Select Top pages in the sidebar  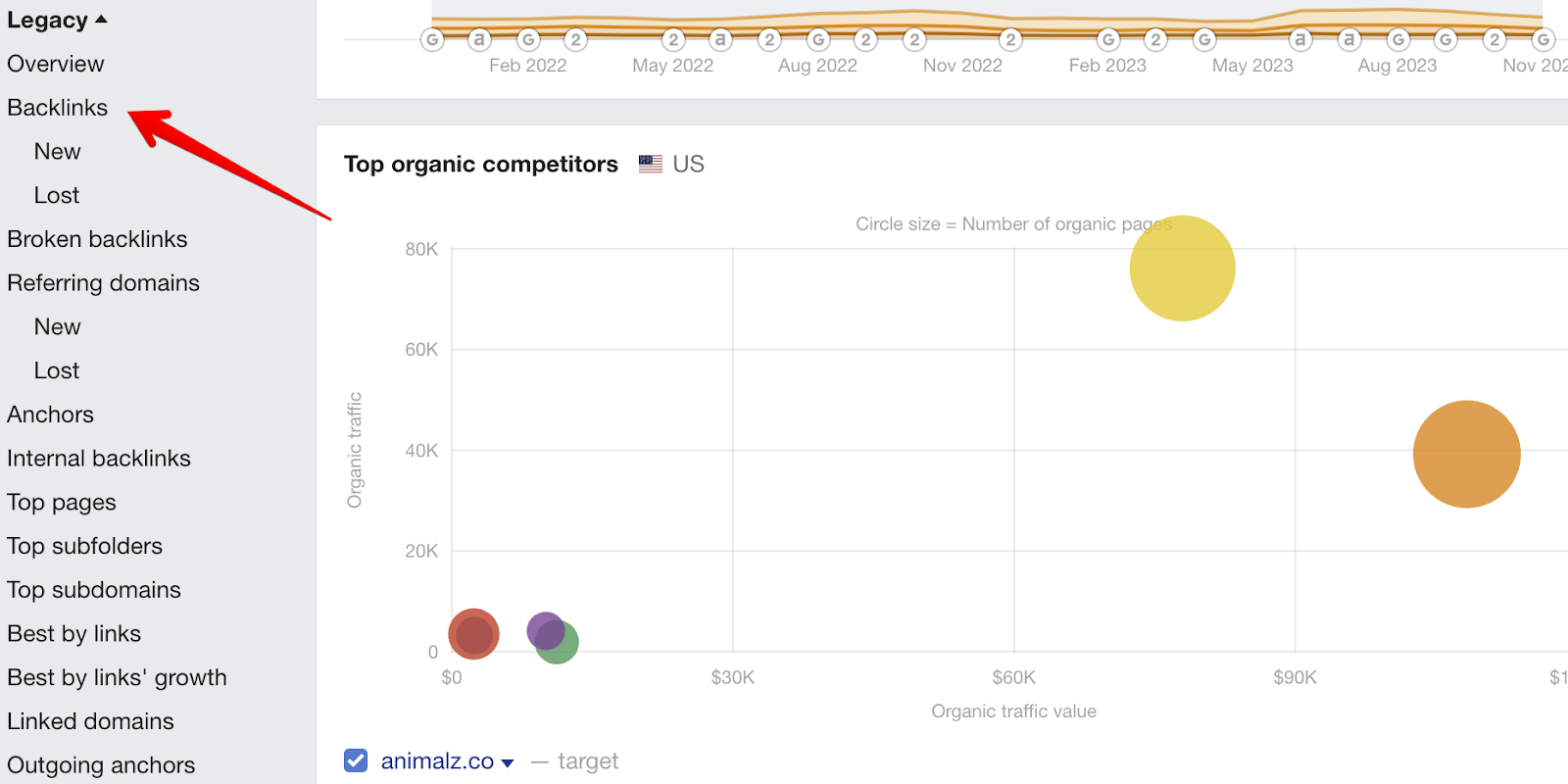(x=62, y=503)
